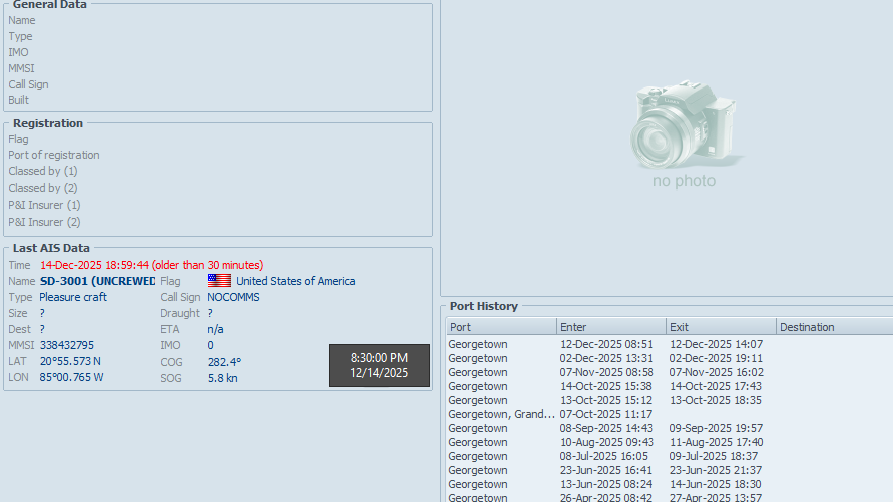Viewport: 893px width, 502px height.
Task: Select the exit time 12-Dec-2025 14:07
Action: pyautogui.click(x=716, y=344)
